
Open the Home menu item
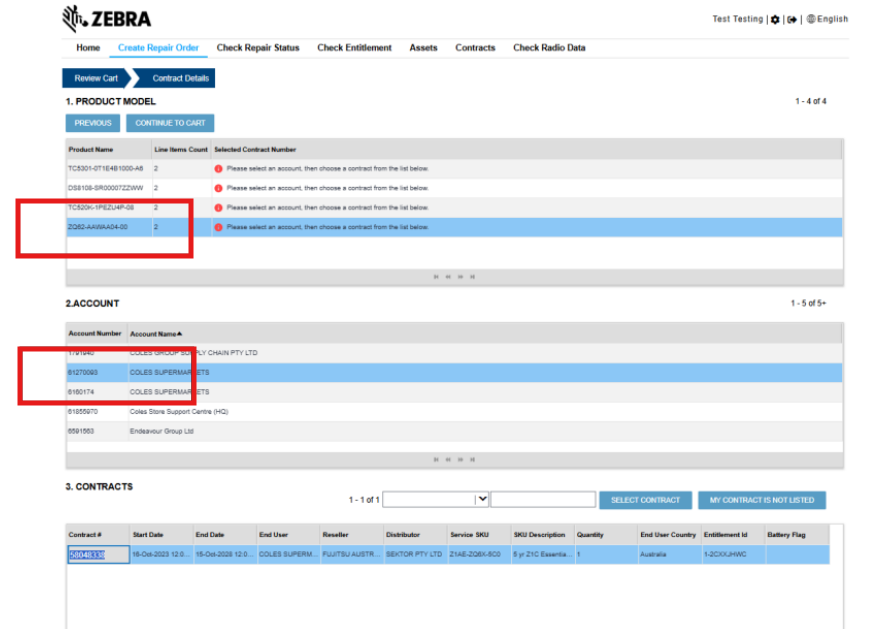pos(88,48)
